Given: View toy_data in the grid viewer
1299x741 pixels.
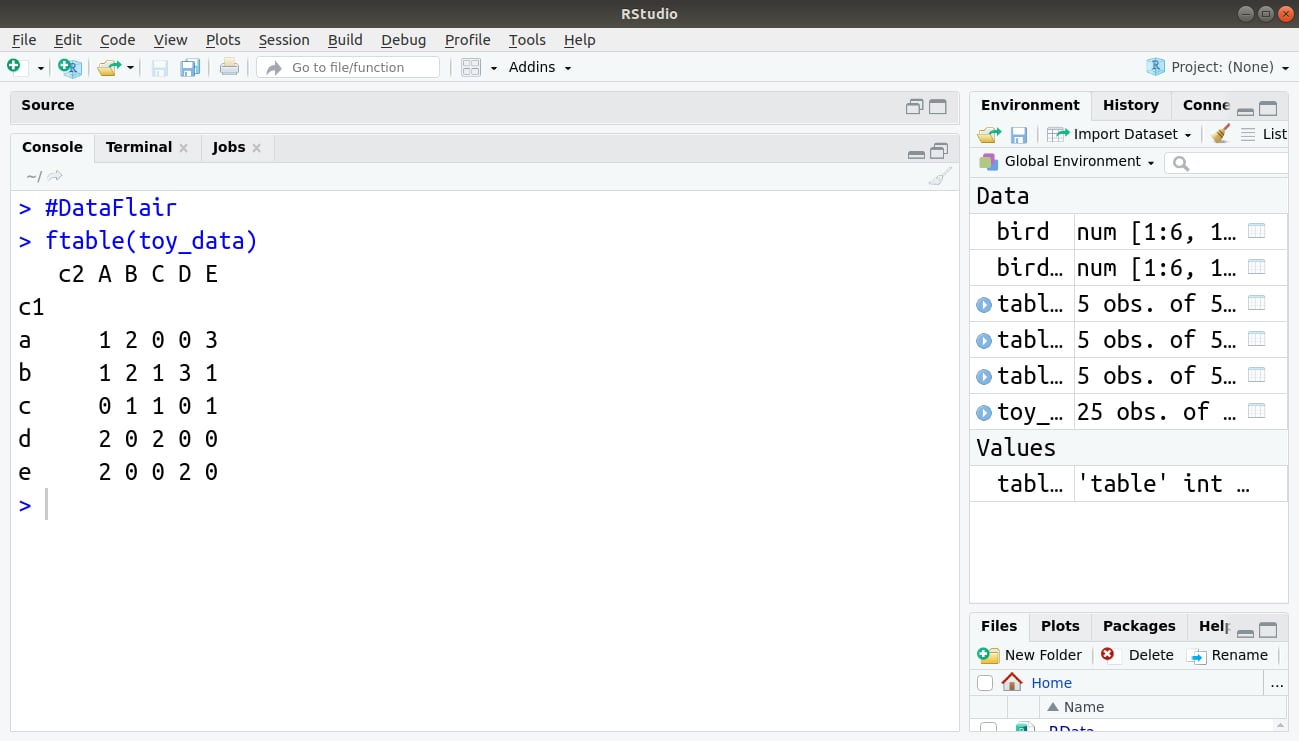Looking at the screenshot, I should pos(1256,411).
